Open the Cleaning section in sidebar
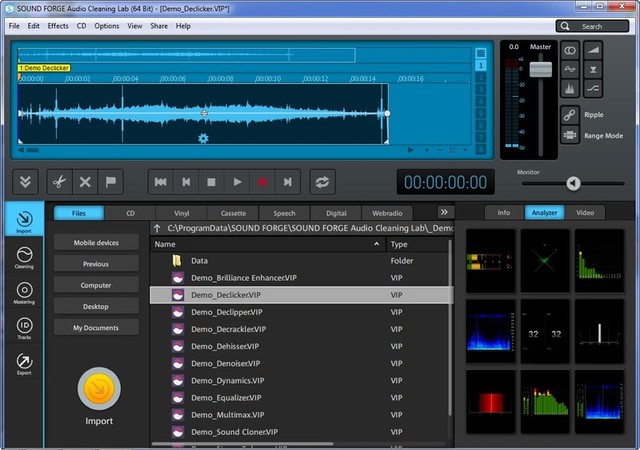Viewport: 640px width, 450px height. pyautogui.click(x=24, y=260)
